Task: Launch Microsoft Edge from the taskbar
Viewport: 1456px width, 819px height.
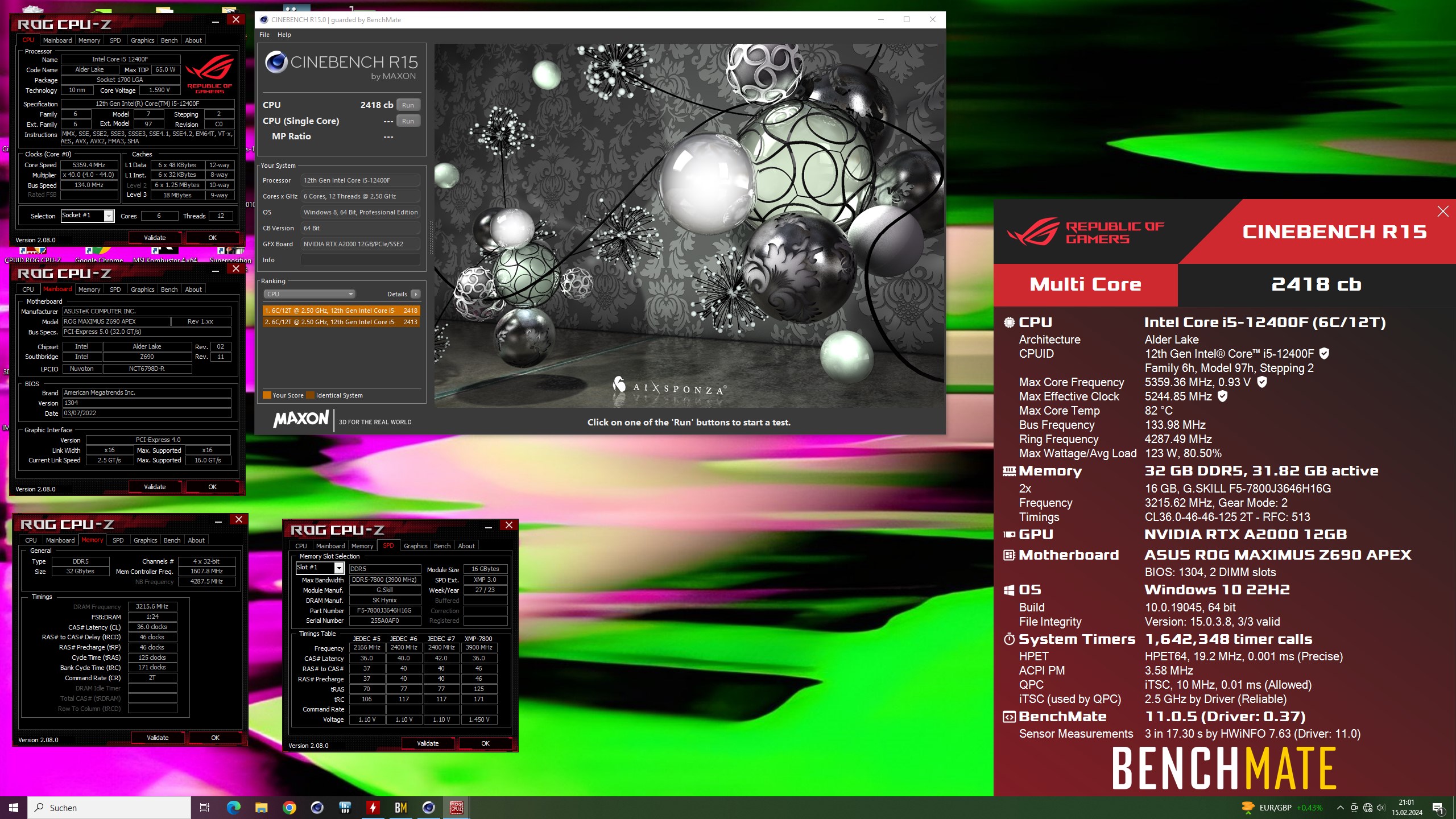Action: (233, 808)
